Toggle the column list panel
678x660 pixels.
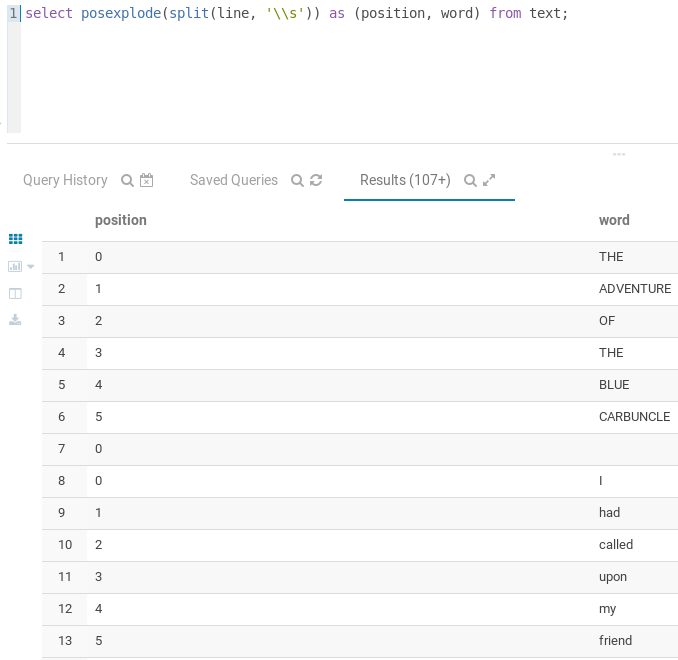point(15,294)
